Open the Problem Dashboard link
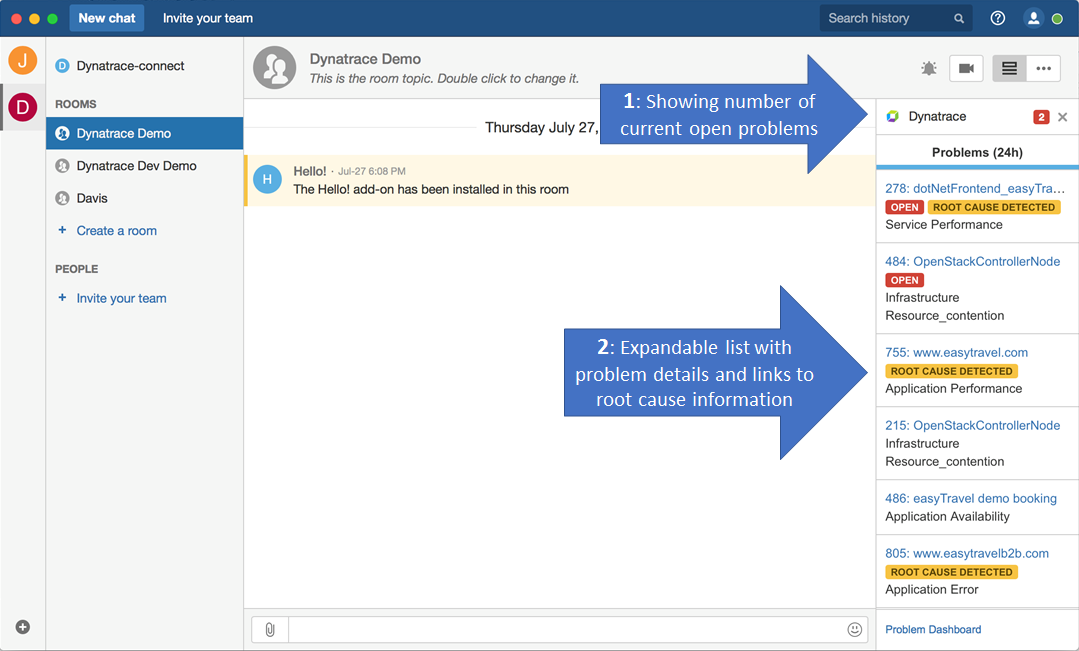The width and height of the screenshot is (1079, 651). click(x=933, y=630)
